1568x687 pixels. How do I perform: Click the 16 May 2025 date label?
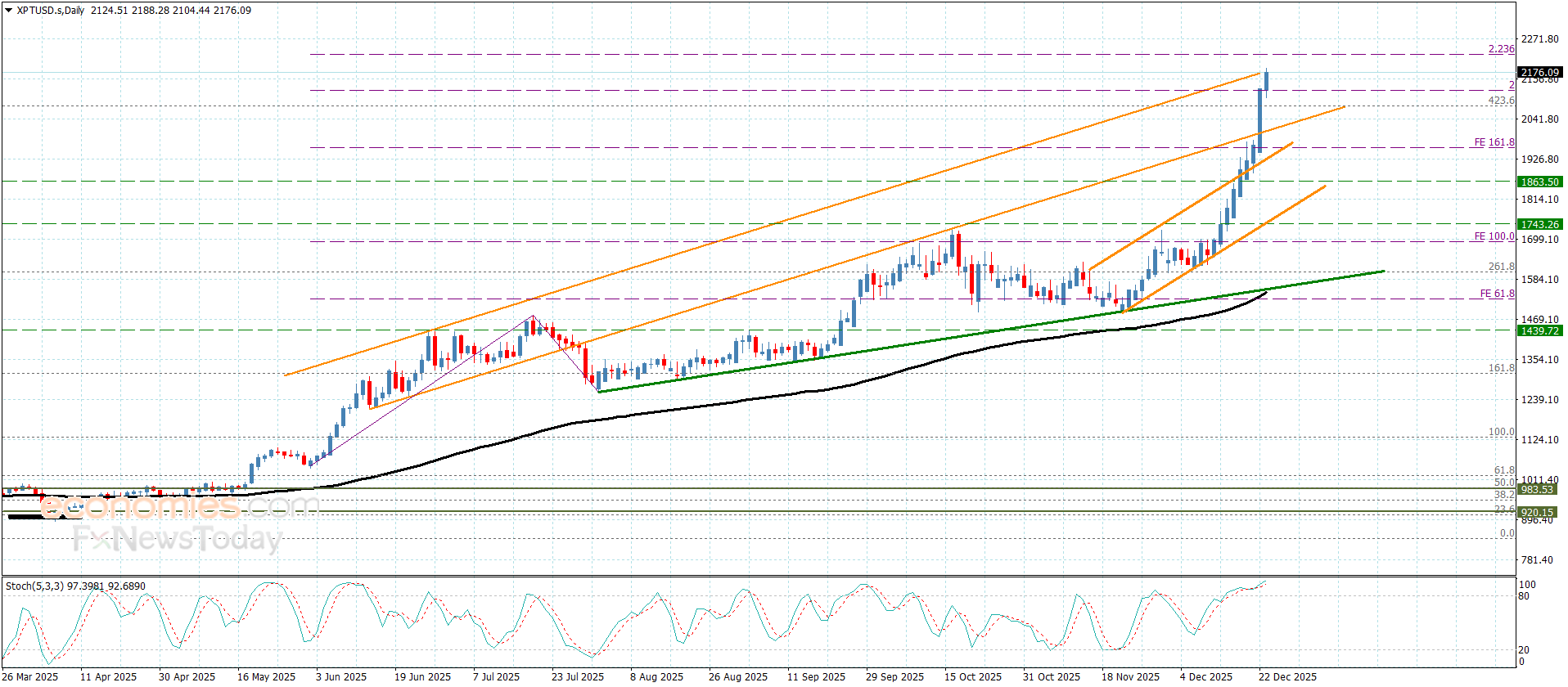[x=266, y=676]
